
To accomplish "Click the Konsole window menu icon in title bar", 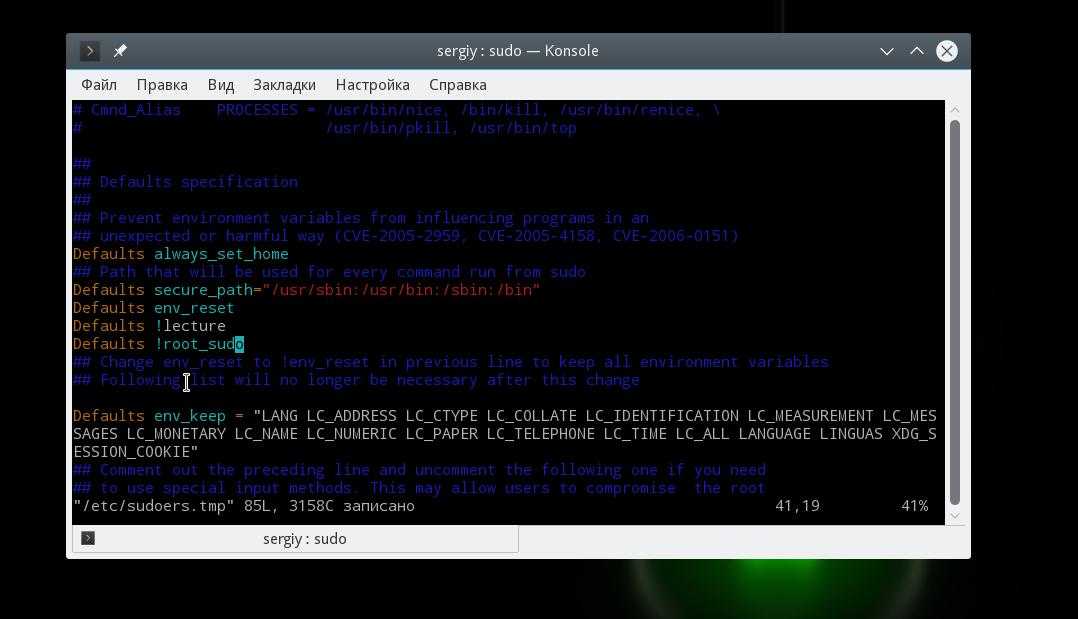I will [x=89, y=51].
